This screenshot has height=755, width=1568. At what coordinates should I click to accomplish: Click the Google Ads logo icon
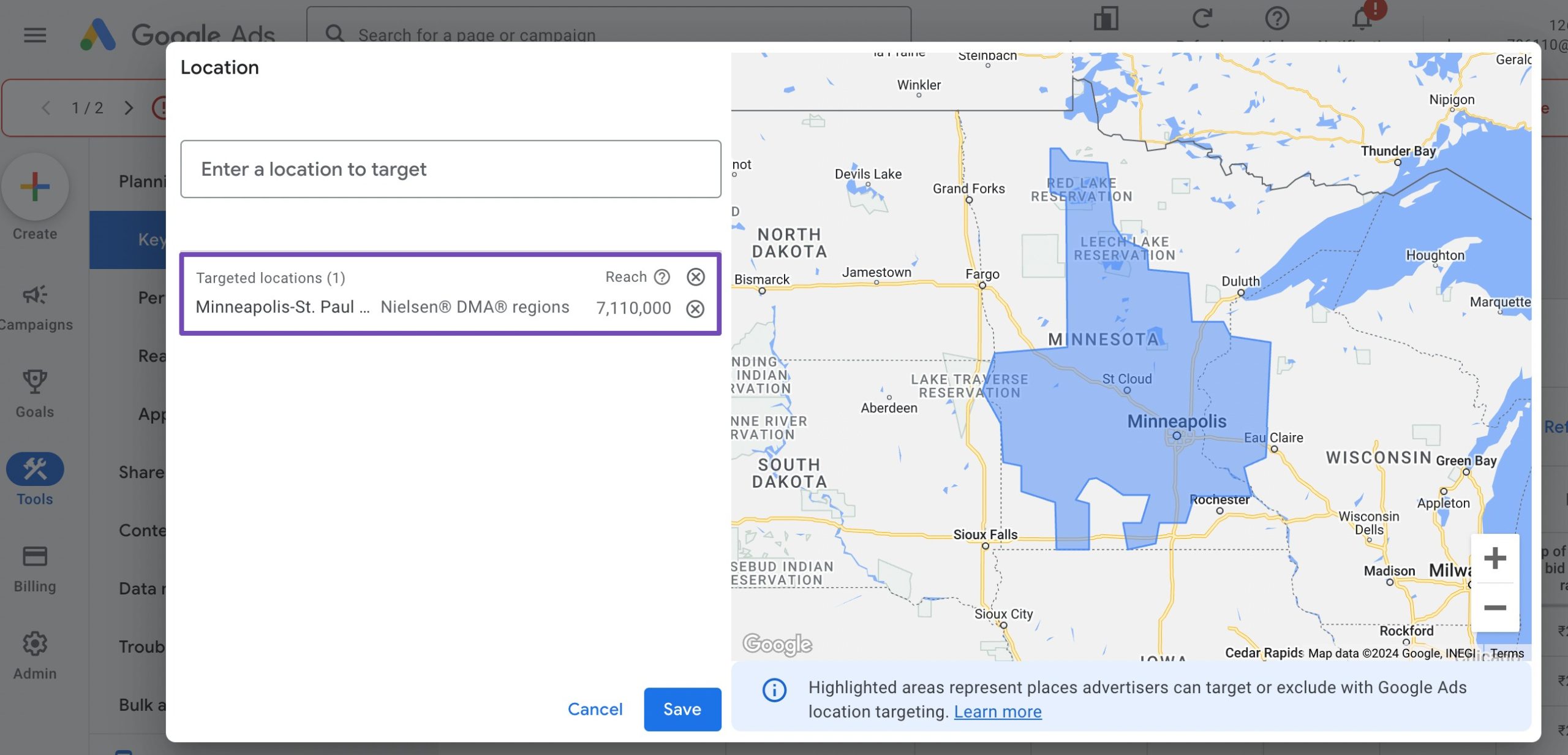pos(97,33)
